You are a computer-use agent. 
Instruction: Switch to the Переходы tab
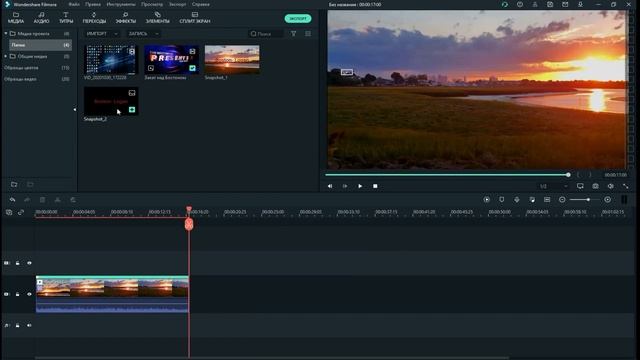pyautogui.click(x=94, y=18)
